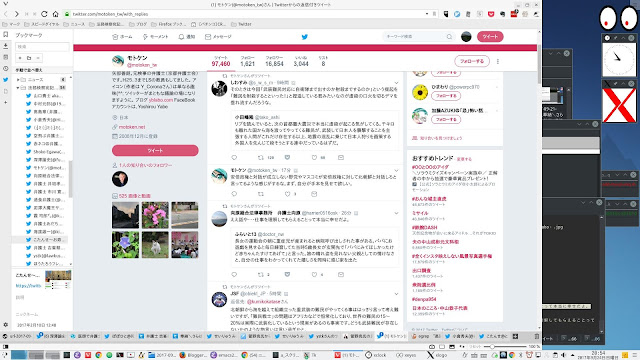Open the address bar history dropdown arrow
This screenshot has width=640, height=360.
[x=427, y=14]
